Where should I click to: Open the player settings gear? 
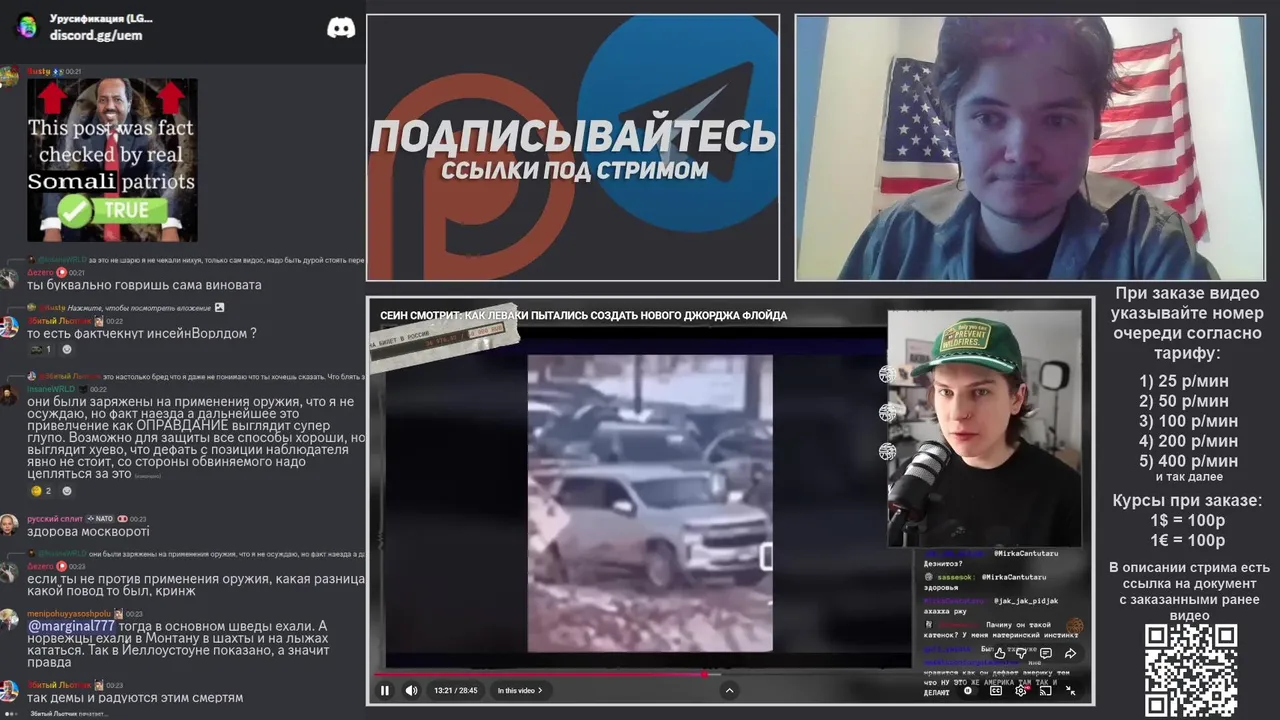[1020, 691]
